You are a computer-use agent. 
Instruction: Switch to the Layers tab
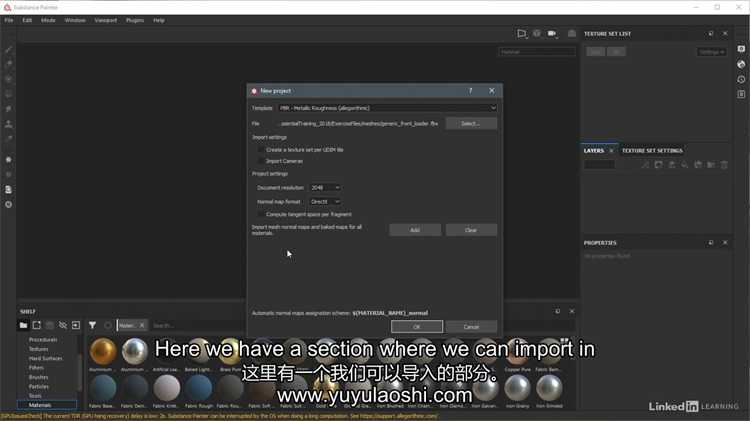594,150
